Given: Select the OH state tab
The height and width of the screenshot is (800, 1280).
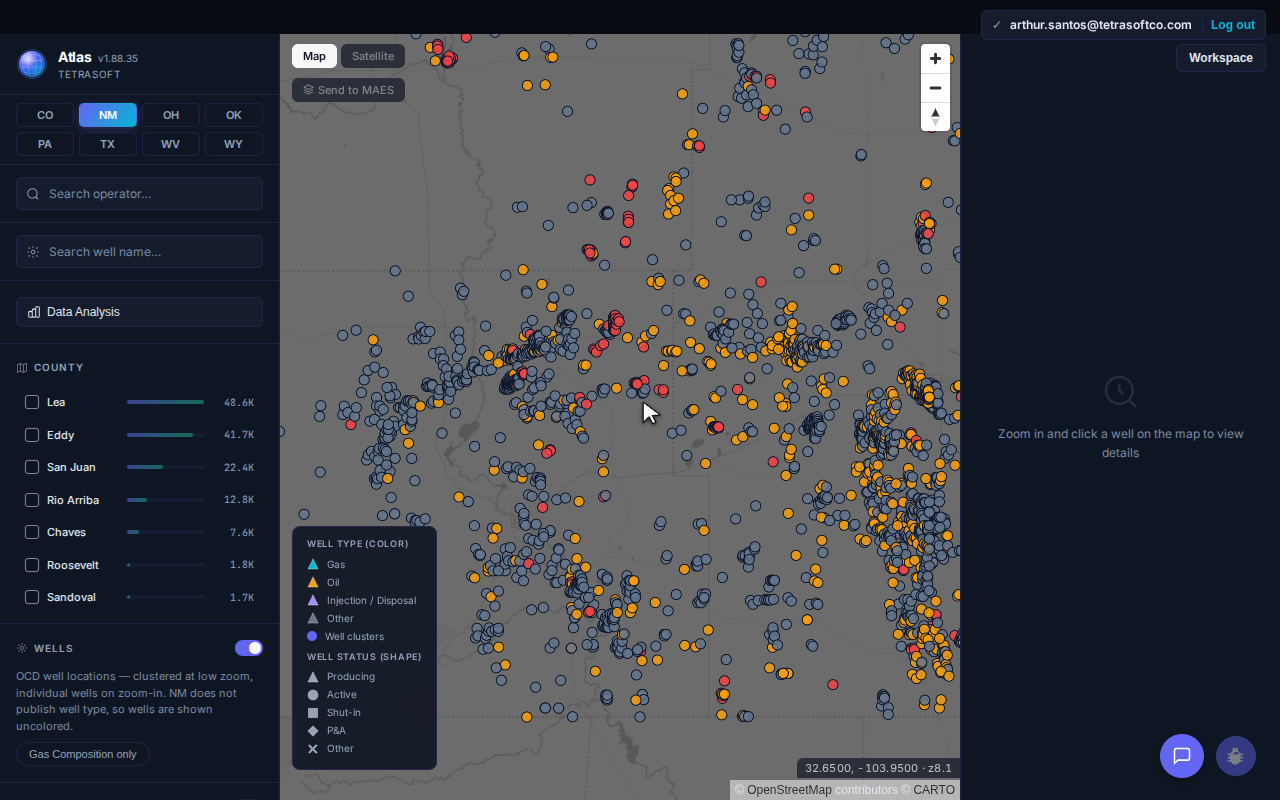Looking at the screenshot, I should [171, 115].
